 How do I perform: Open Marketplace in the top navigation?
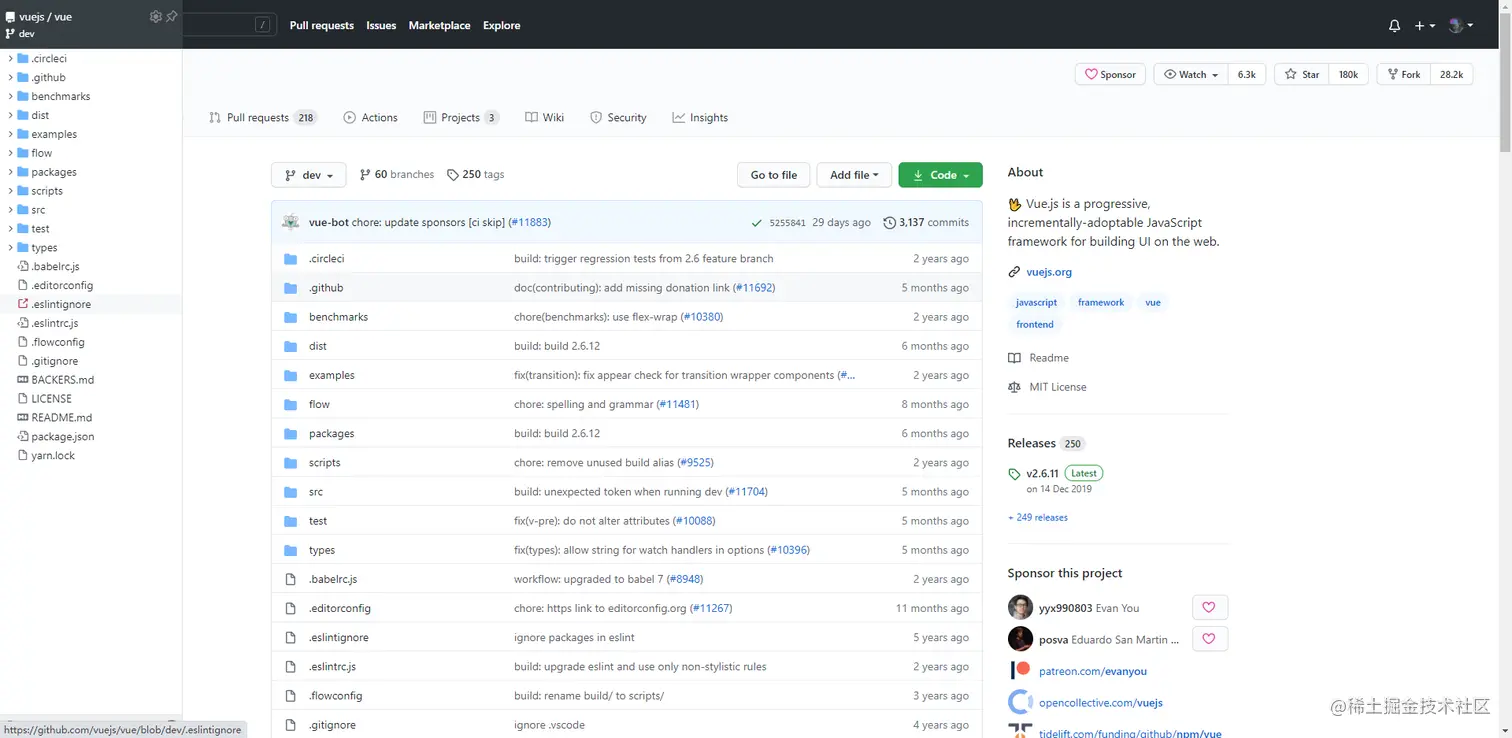coord(439,26)
